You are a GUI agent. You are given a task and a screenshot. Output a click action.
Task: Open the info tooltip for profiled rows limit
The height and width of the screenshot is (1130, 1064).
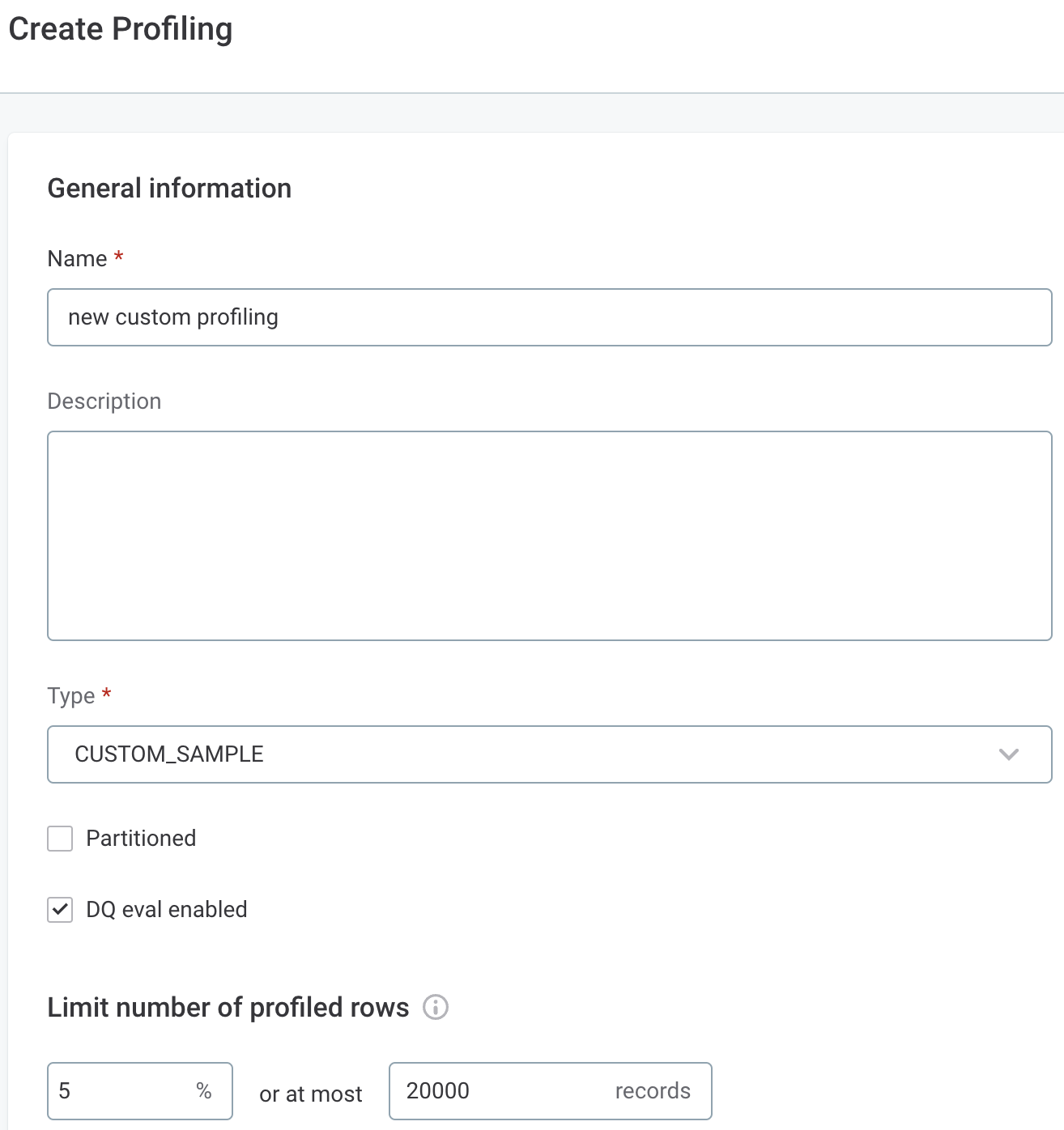(436, 1008)
